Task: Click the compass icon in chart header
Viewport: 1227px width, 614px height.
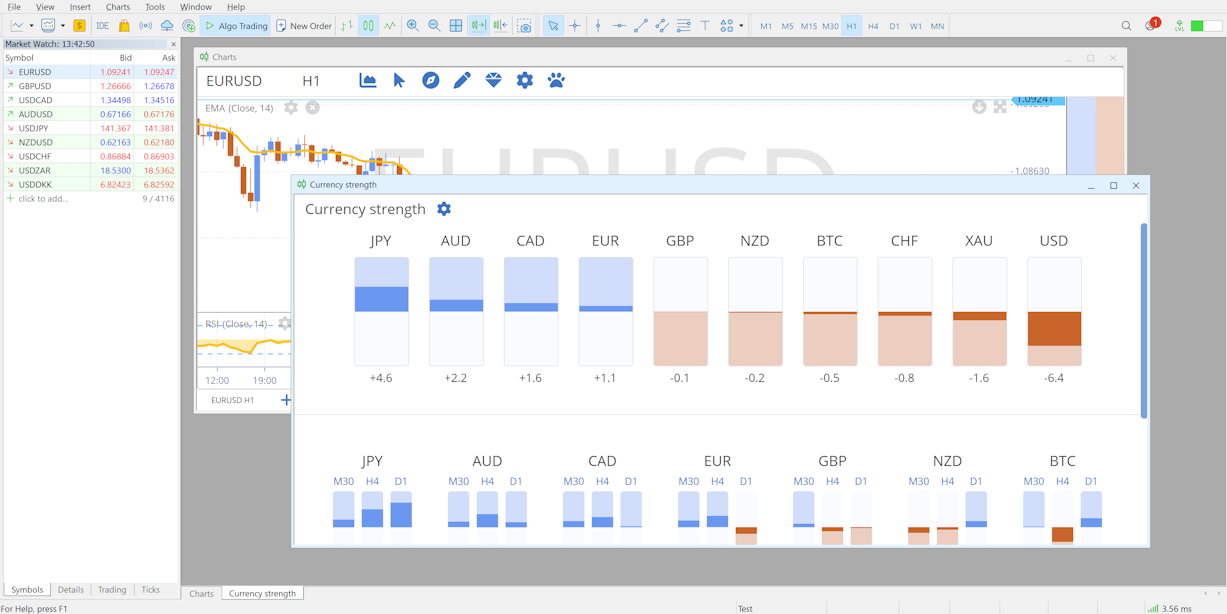Action: coord(430,80)
